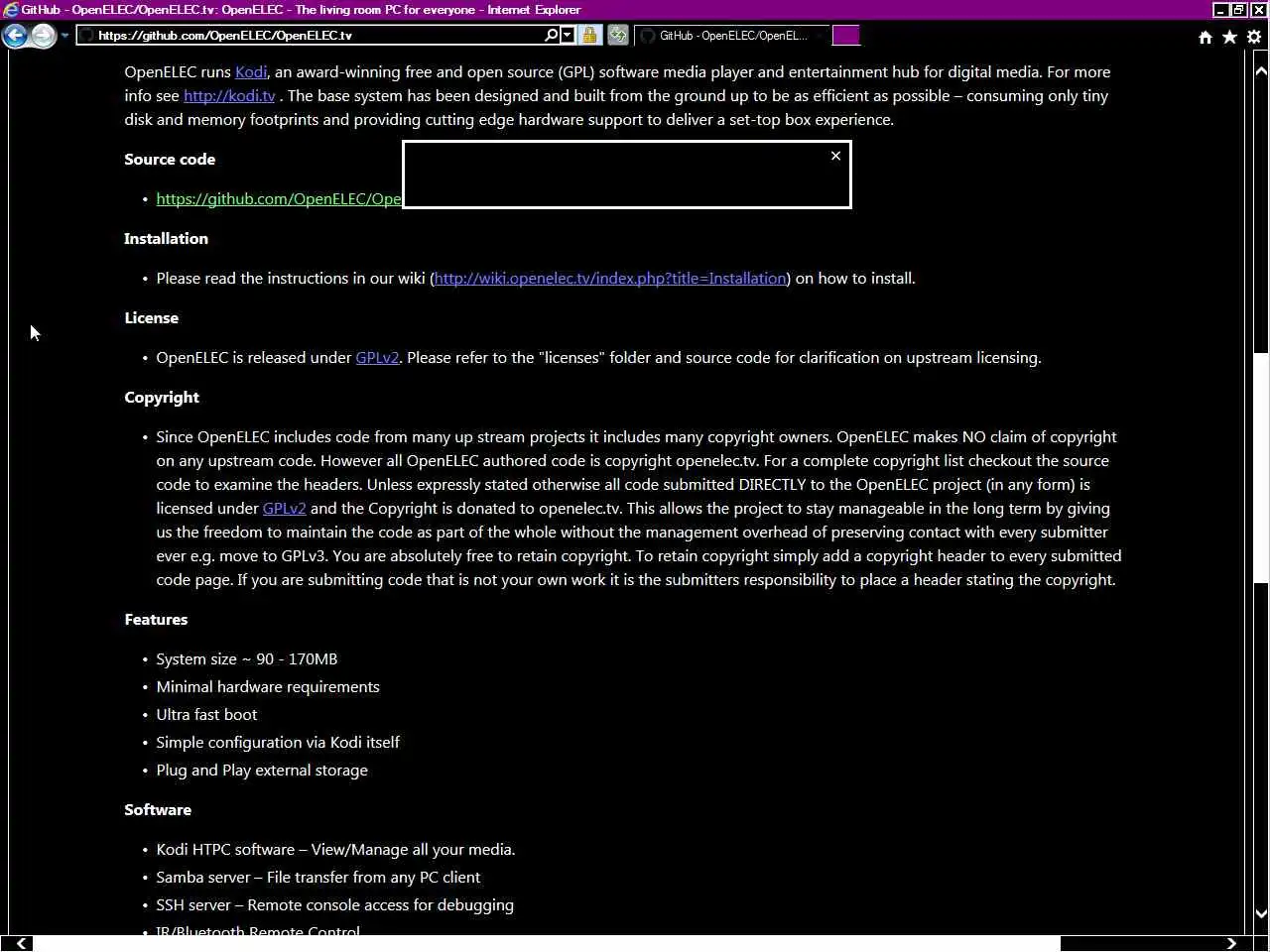
Task: Click the 'Features' heading
Action: 156,620
